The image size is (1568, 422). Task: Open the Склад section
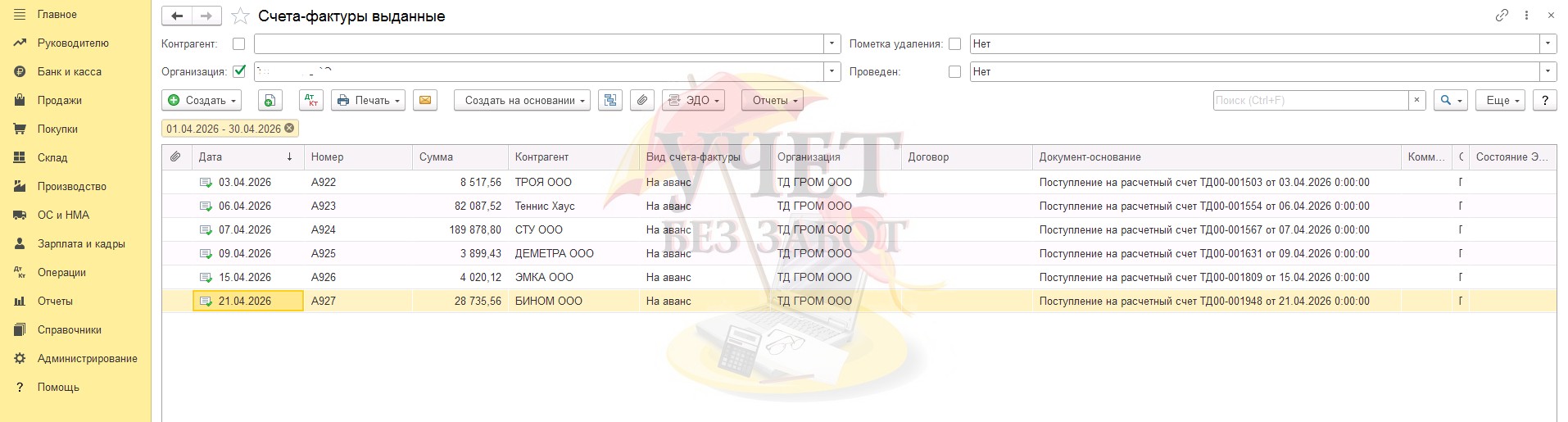(x=52, y=158)
